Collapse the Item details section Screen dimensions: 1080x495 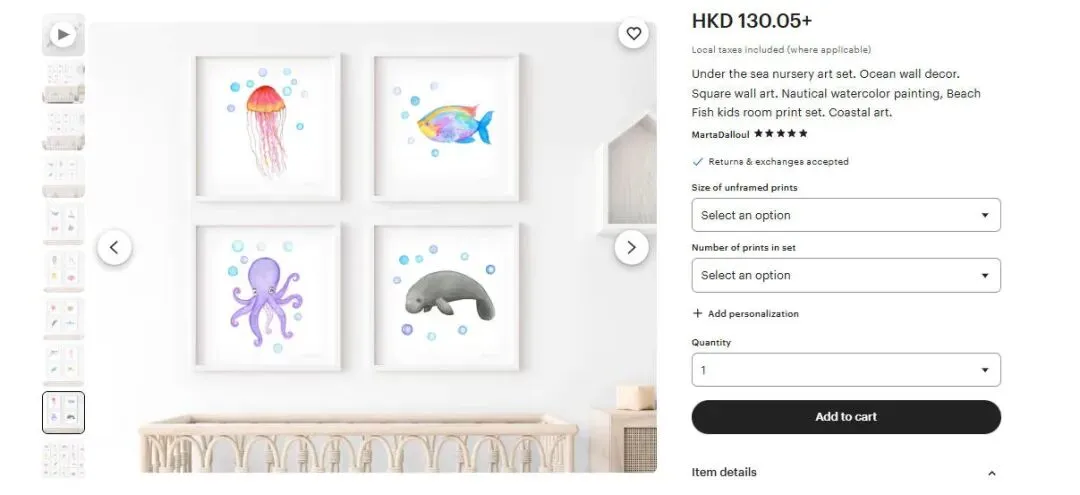991,473
